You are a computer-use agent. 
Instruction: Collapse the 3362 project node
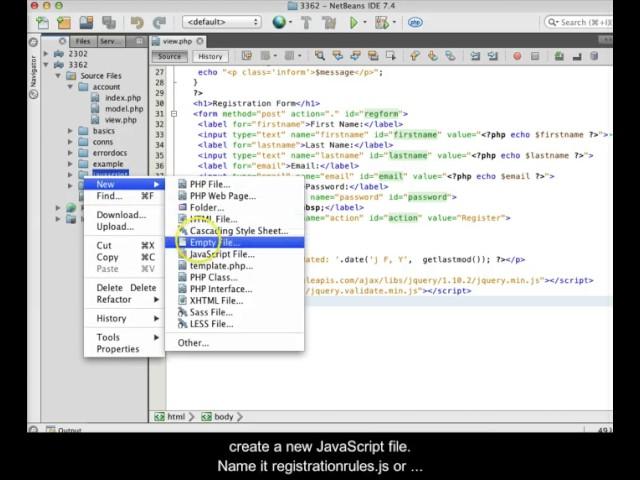[46, 64]
